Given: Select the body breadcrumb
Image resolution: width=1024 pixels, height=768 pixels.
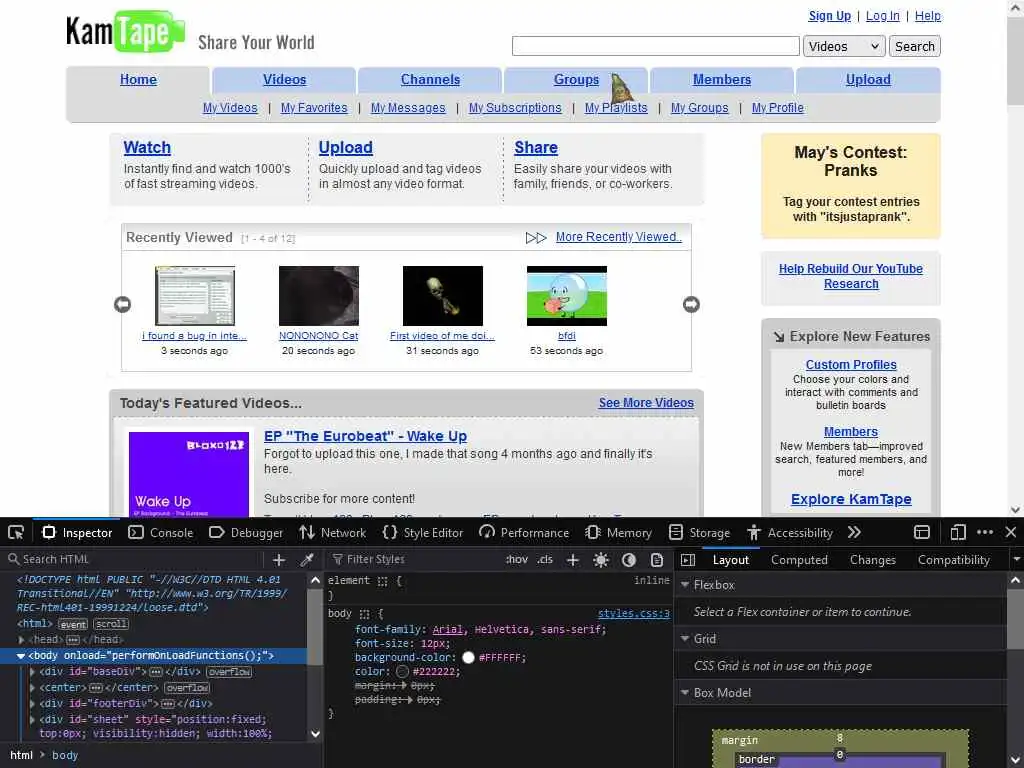Looking at the screenshot, I should (65, 755).
